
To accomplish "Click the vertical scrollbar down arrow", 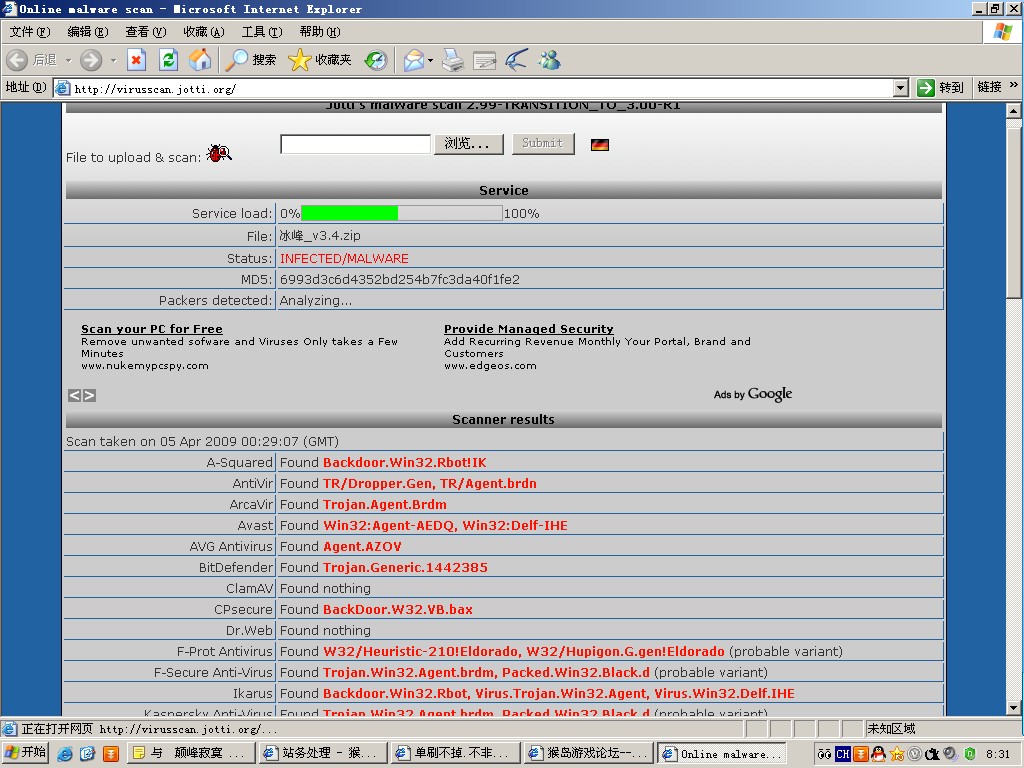I will tap(1014, 708).
